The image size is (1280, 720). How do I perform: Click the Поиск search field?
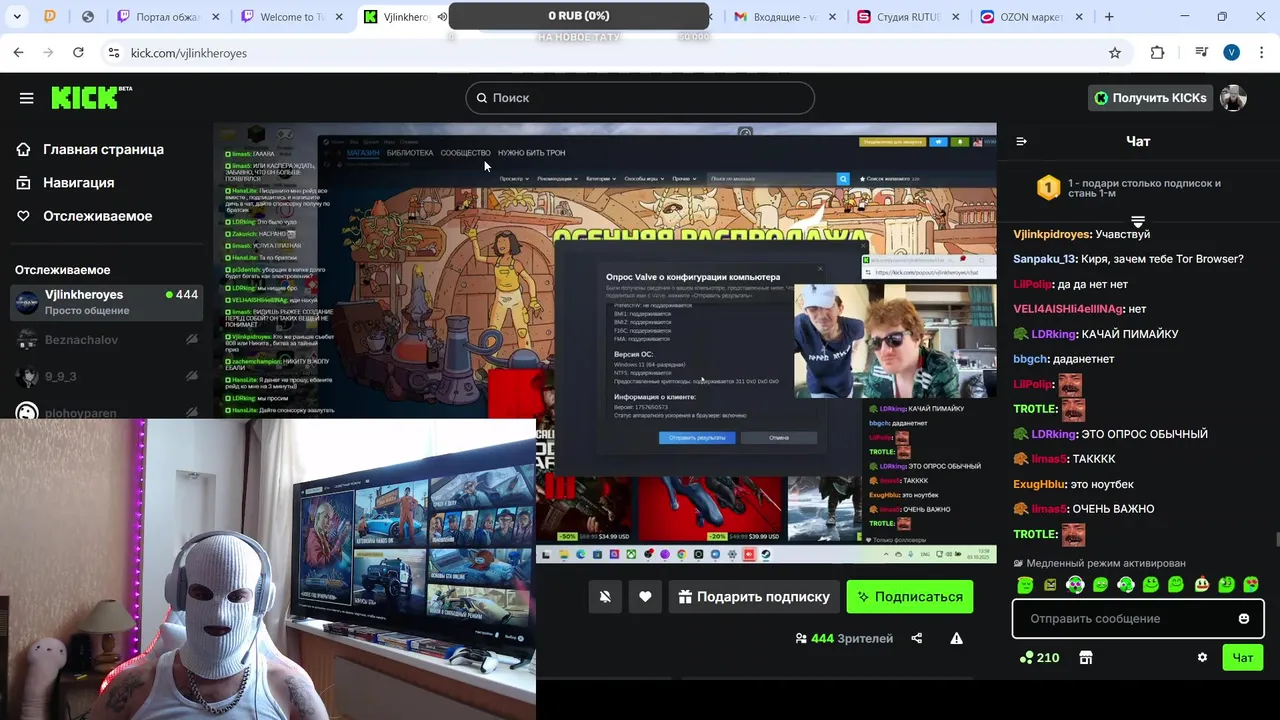pos(640,98)
